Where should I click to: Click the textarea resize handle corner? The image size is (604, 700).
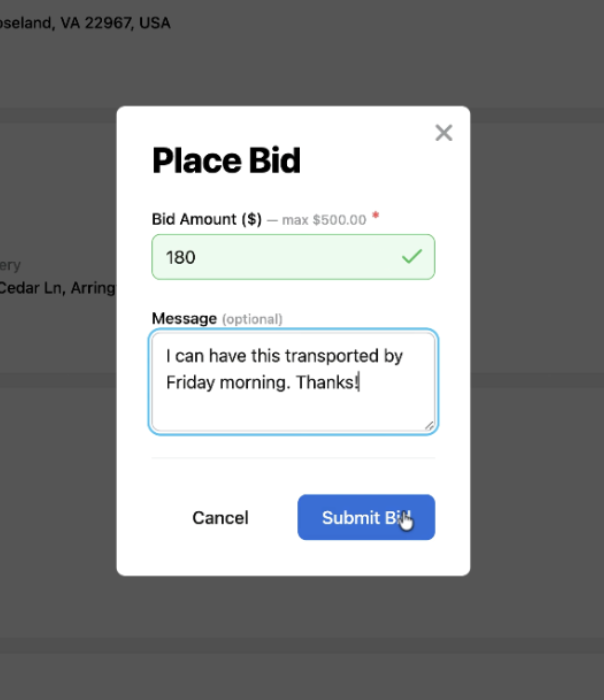coord(429,426)
